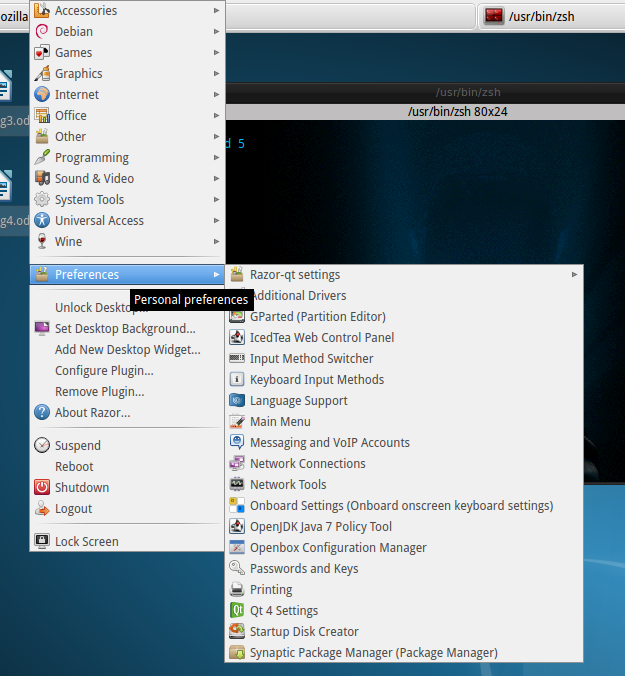Click the Network Tools icon
Image resolution: width=625 pixels, height=676 pixels.
237,485
